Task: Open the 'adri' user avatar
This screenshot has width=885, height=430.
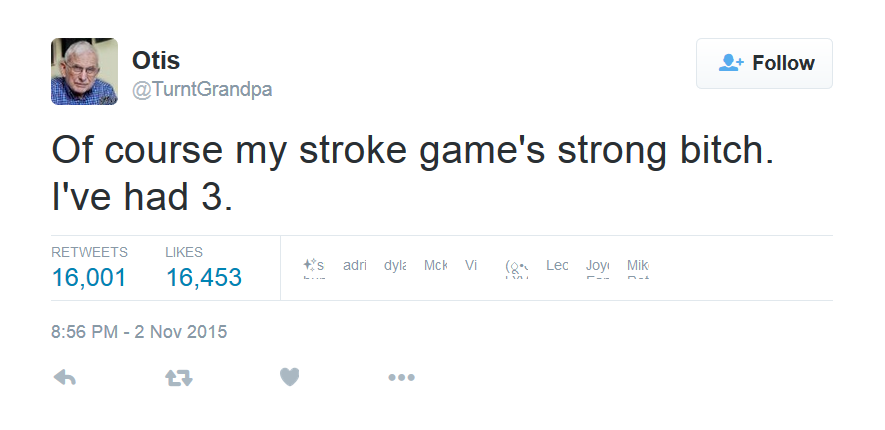Action: coord(355,267)
